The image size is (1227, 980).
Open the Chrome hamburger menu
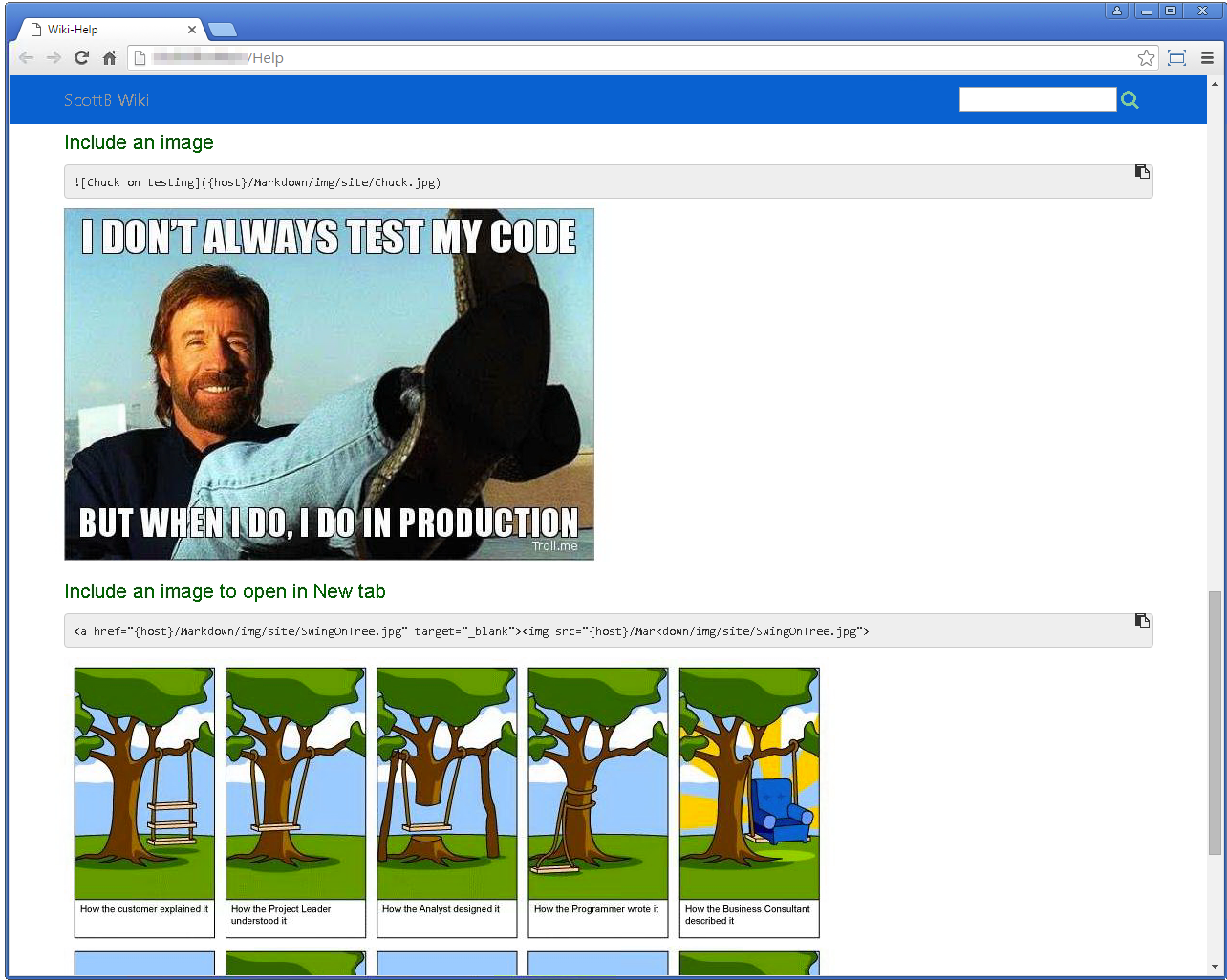point(1207,58)
